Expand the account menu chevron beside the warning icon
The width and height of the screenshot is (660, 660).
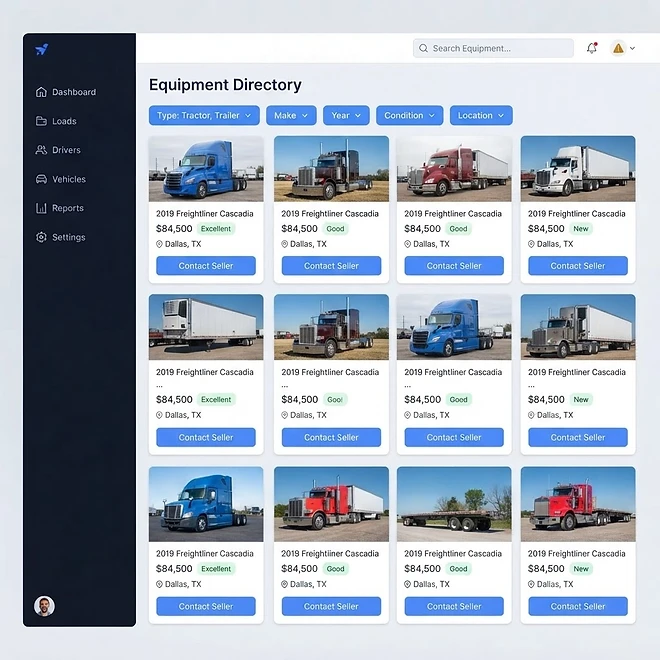(632, 48)
